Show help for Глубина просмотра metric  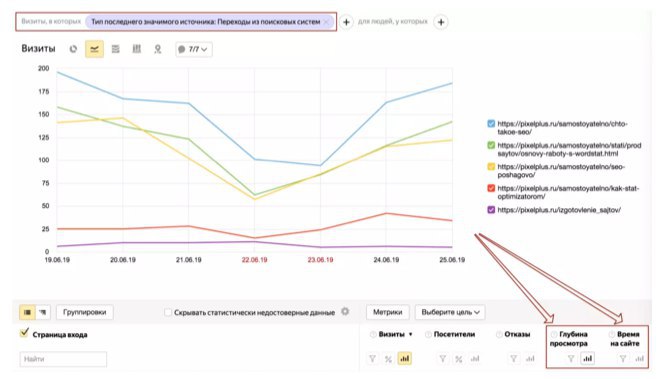(553, 334)
